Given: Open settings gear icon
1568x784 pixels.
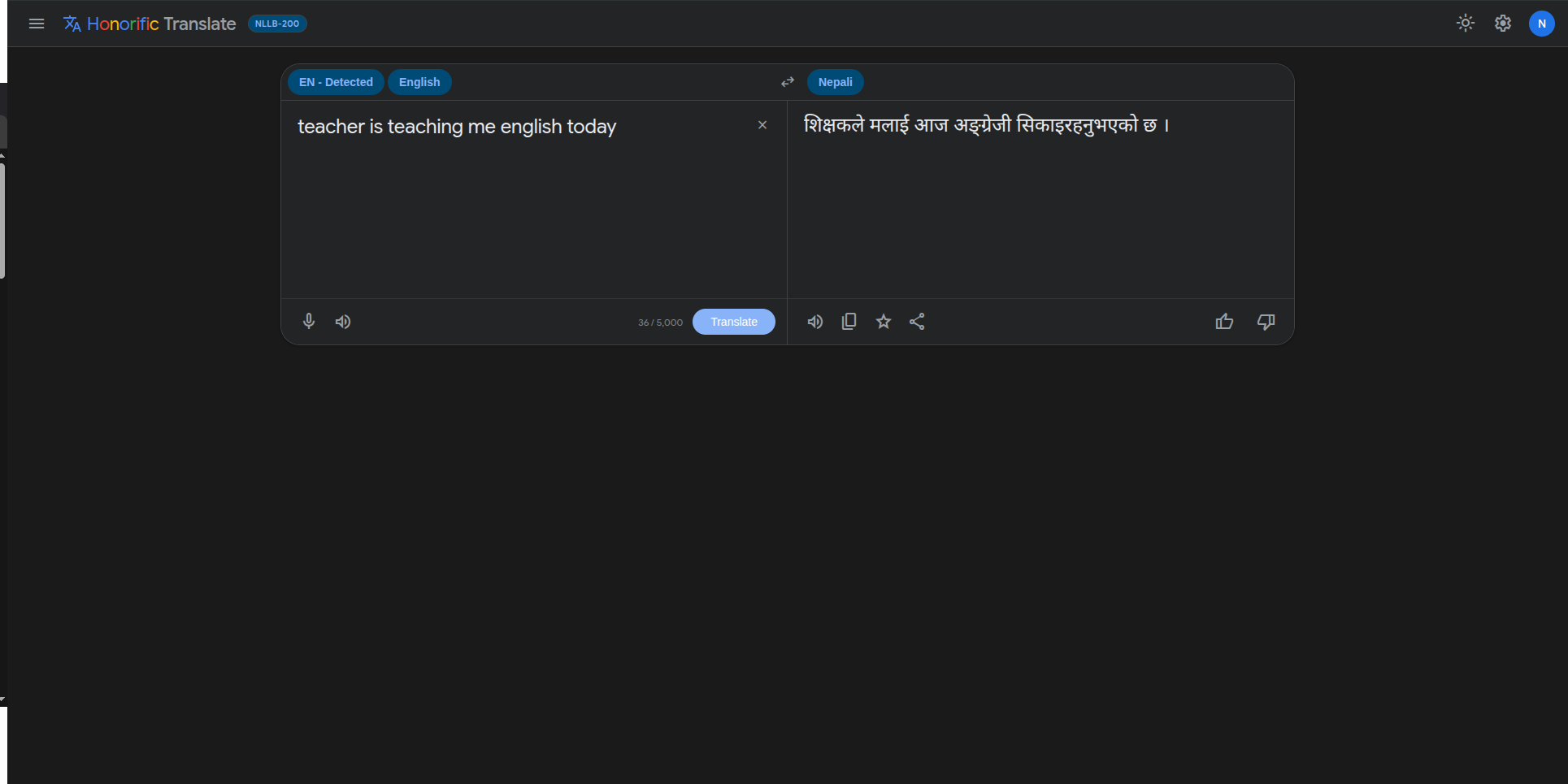Looking at the screenshot, I should (1503, 24).
